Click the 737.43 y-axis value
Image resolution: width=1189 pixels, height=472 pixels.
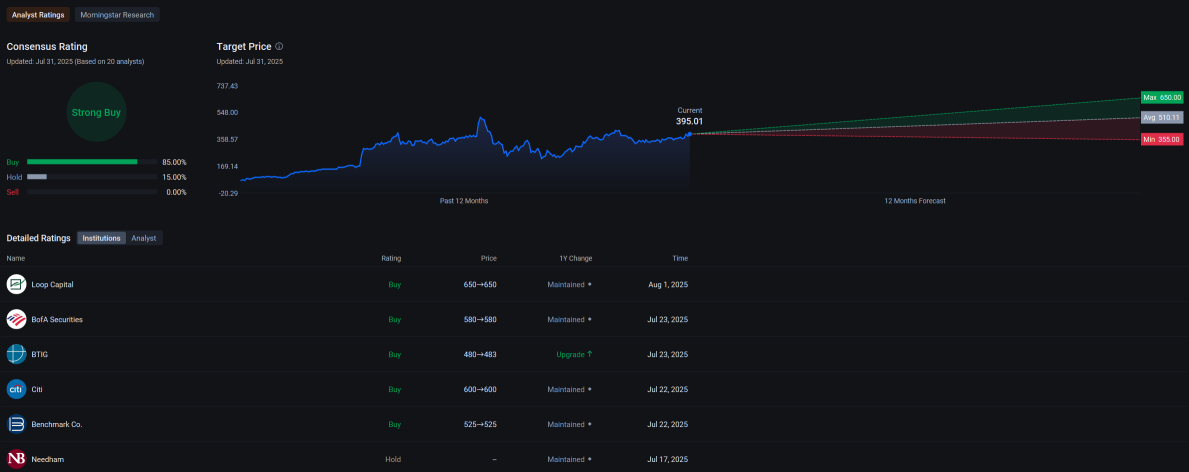coord(227,86)
